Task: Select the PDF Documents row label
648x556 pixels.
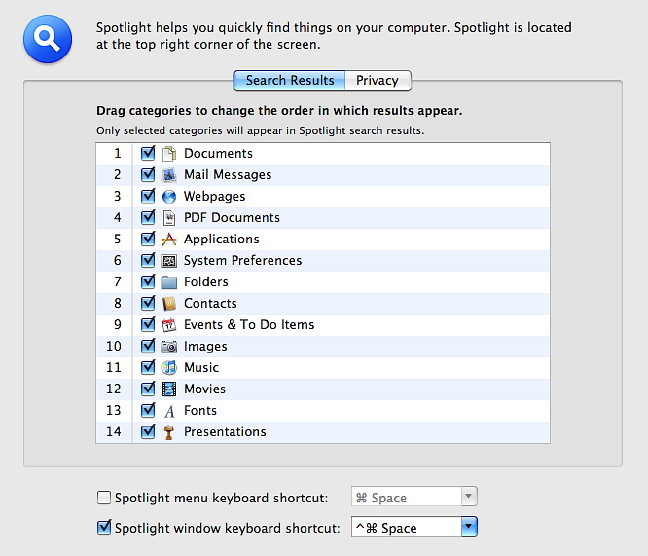Action: (x=232, y=218)
